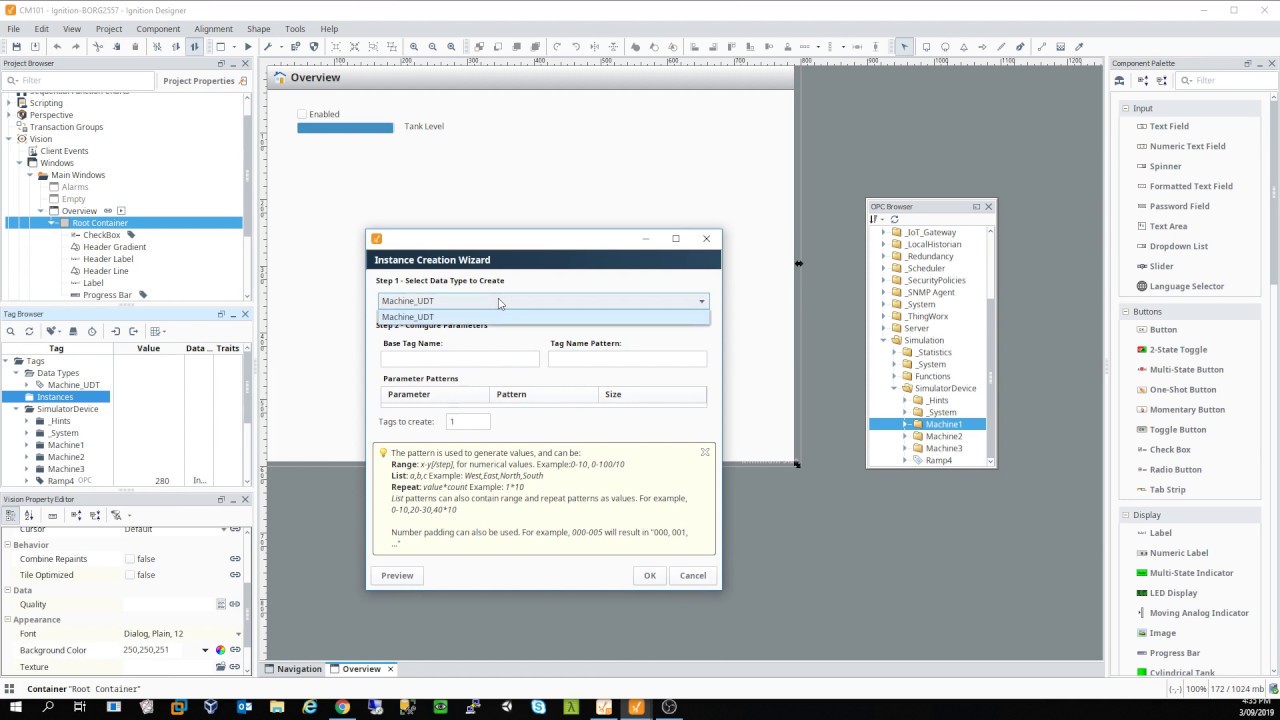Open Tag Browser timer scan class icon
This screenshot has width=1280, height=720.
click(x=92, y=331)
